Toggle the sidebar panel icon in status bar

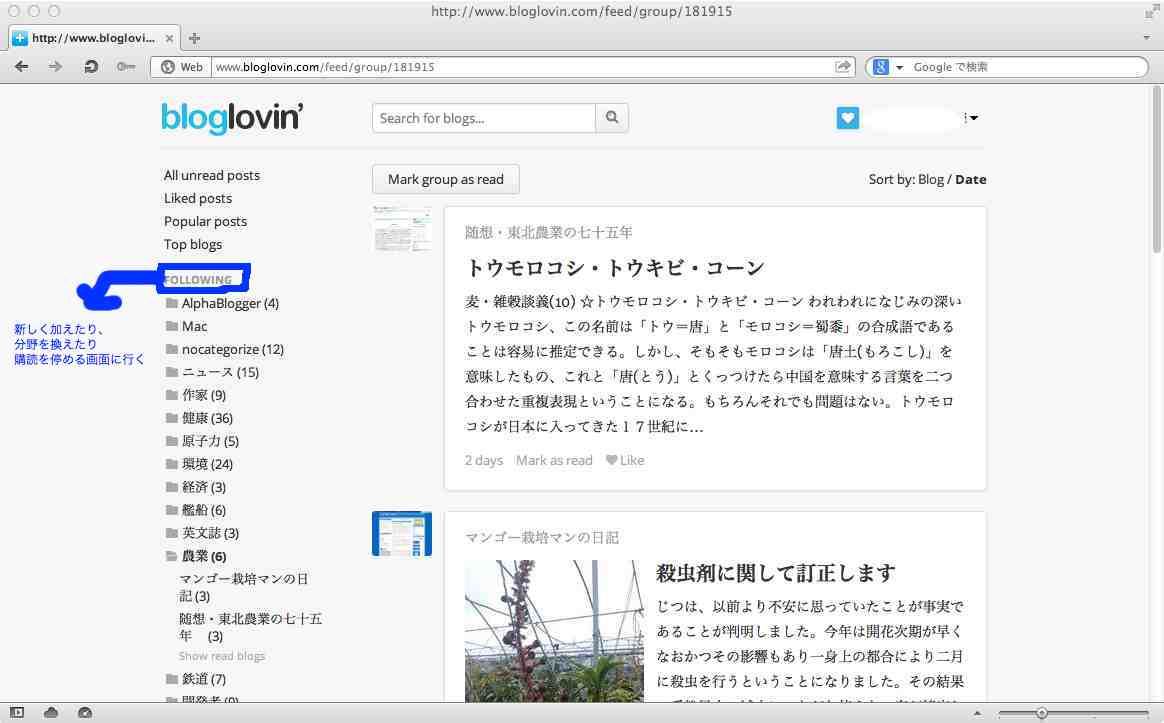pyautogui.click(x=16, y=712)
